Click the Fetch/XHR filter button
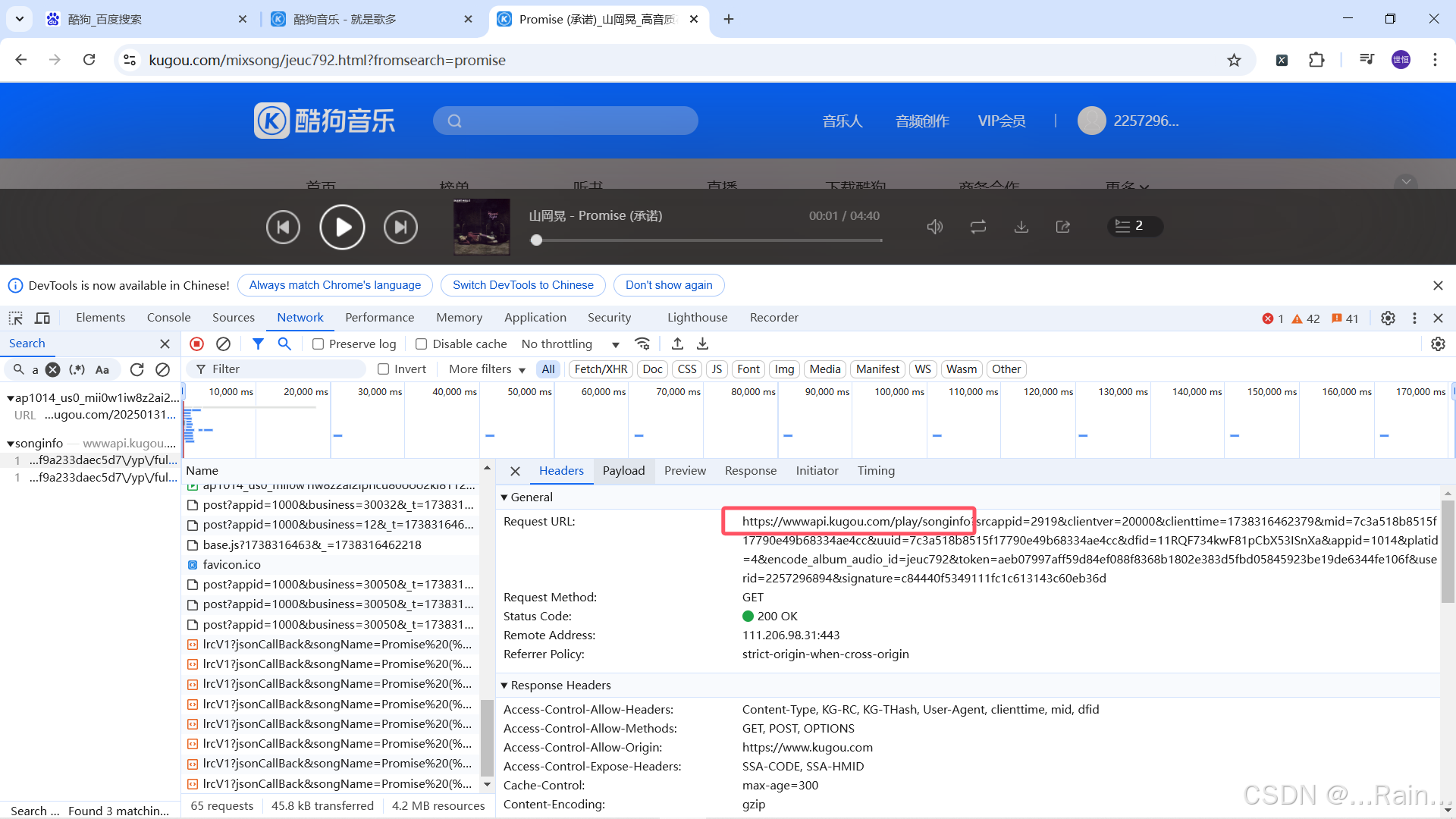This screenshot has height=819, width=1456. click(x=601, y=369)
